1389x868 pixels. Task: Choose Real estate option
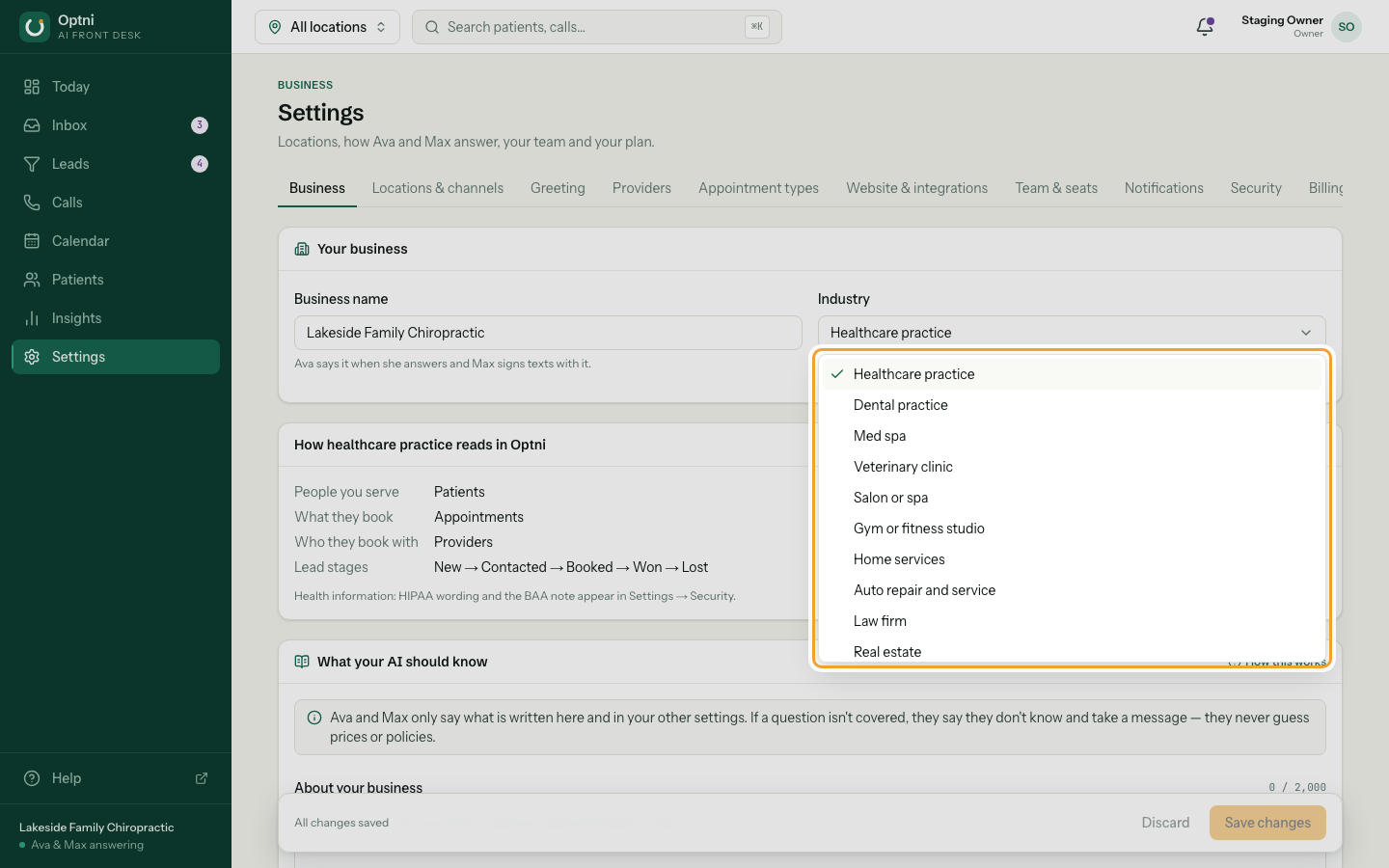point(1072,651)
